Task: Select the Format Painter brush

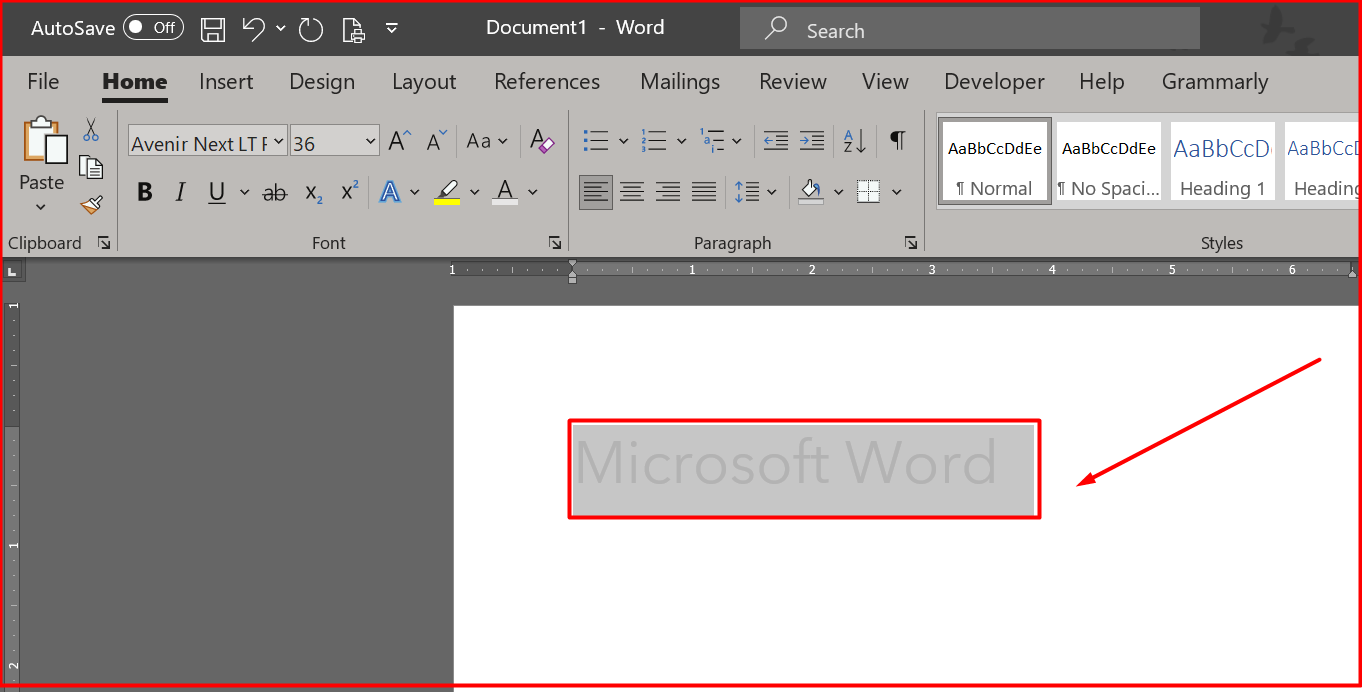Action: [x=92, y=204]
